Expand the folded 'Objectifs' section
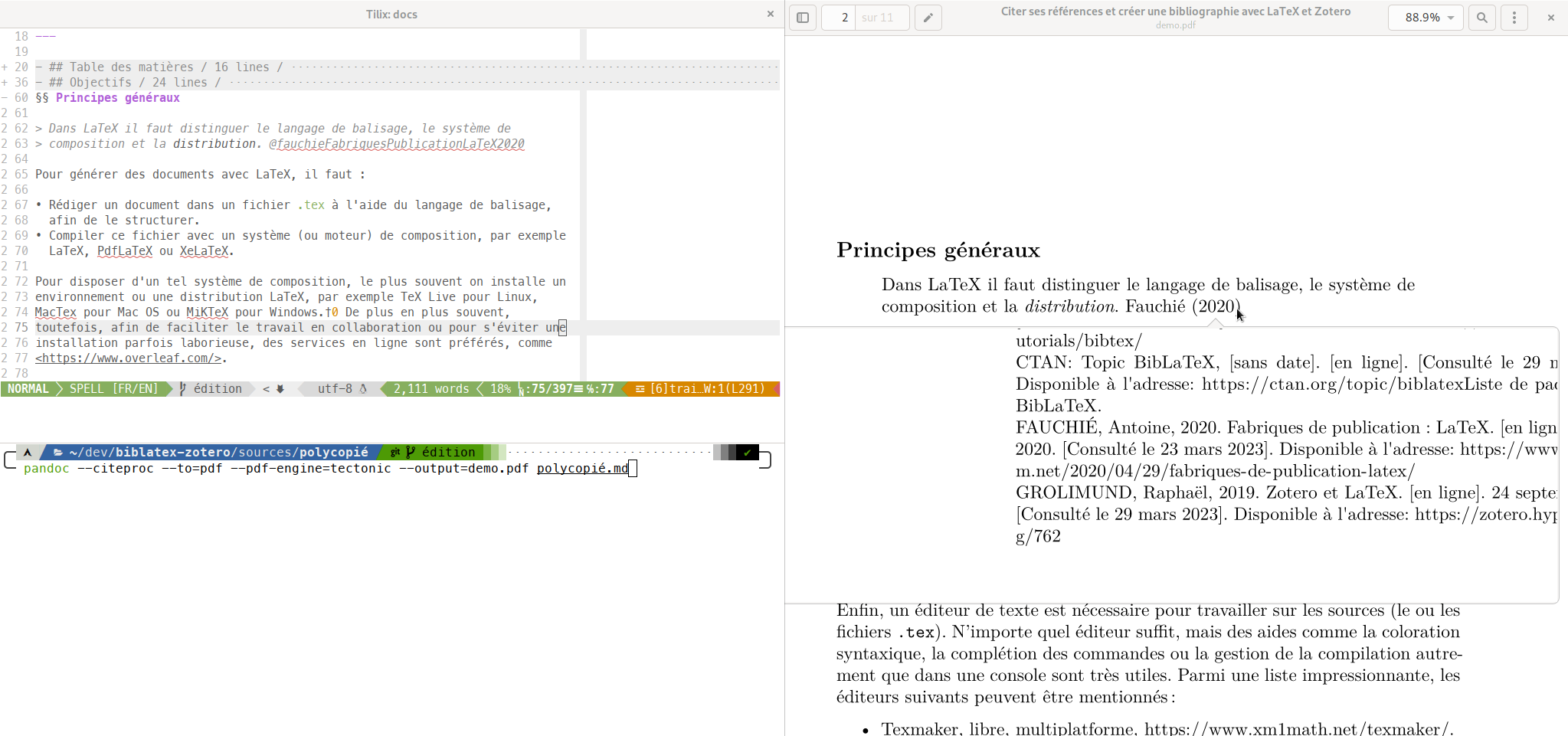 [x=5, y=83]
